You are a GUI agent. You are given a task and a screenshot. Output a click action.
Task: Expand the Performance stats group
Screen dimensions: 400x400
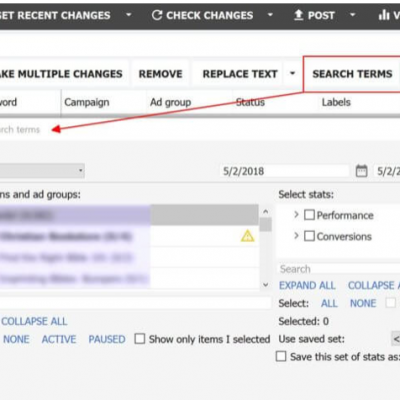point(296,215)
